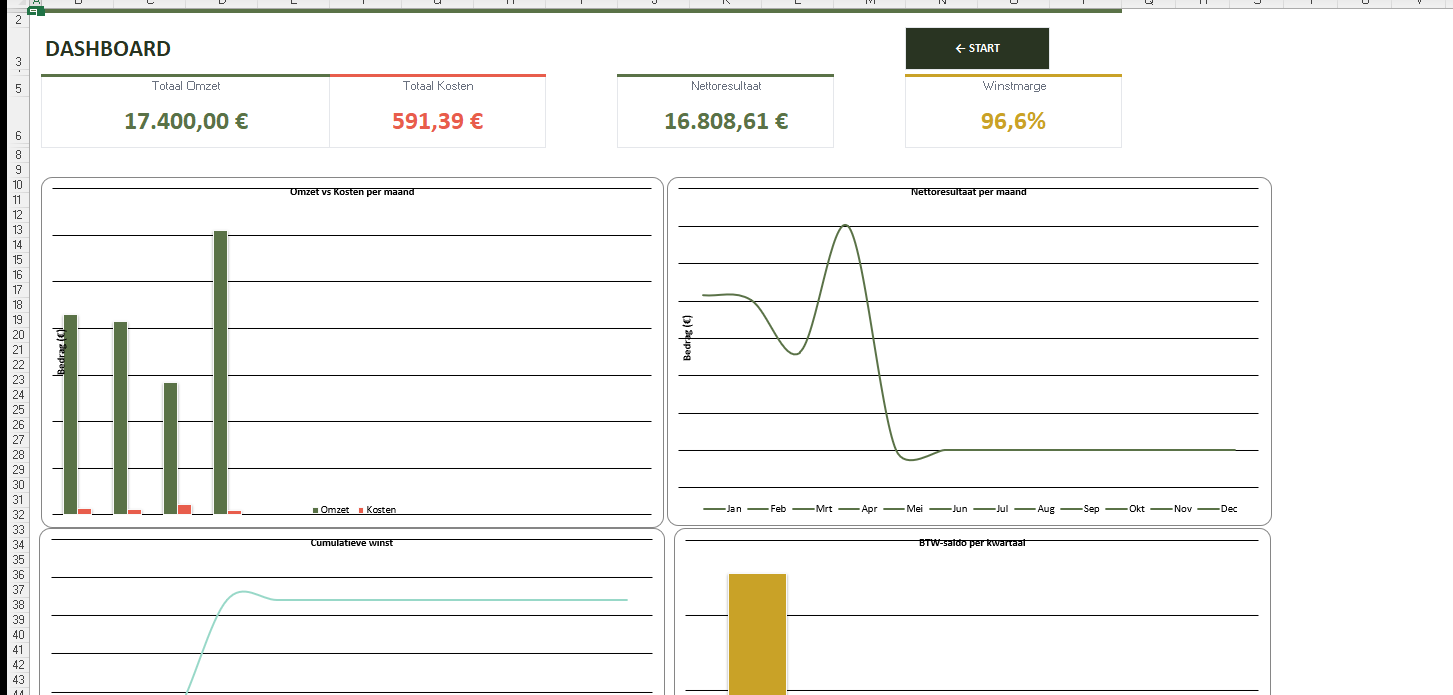Select row header 20

pos(19,350)
